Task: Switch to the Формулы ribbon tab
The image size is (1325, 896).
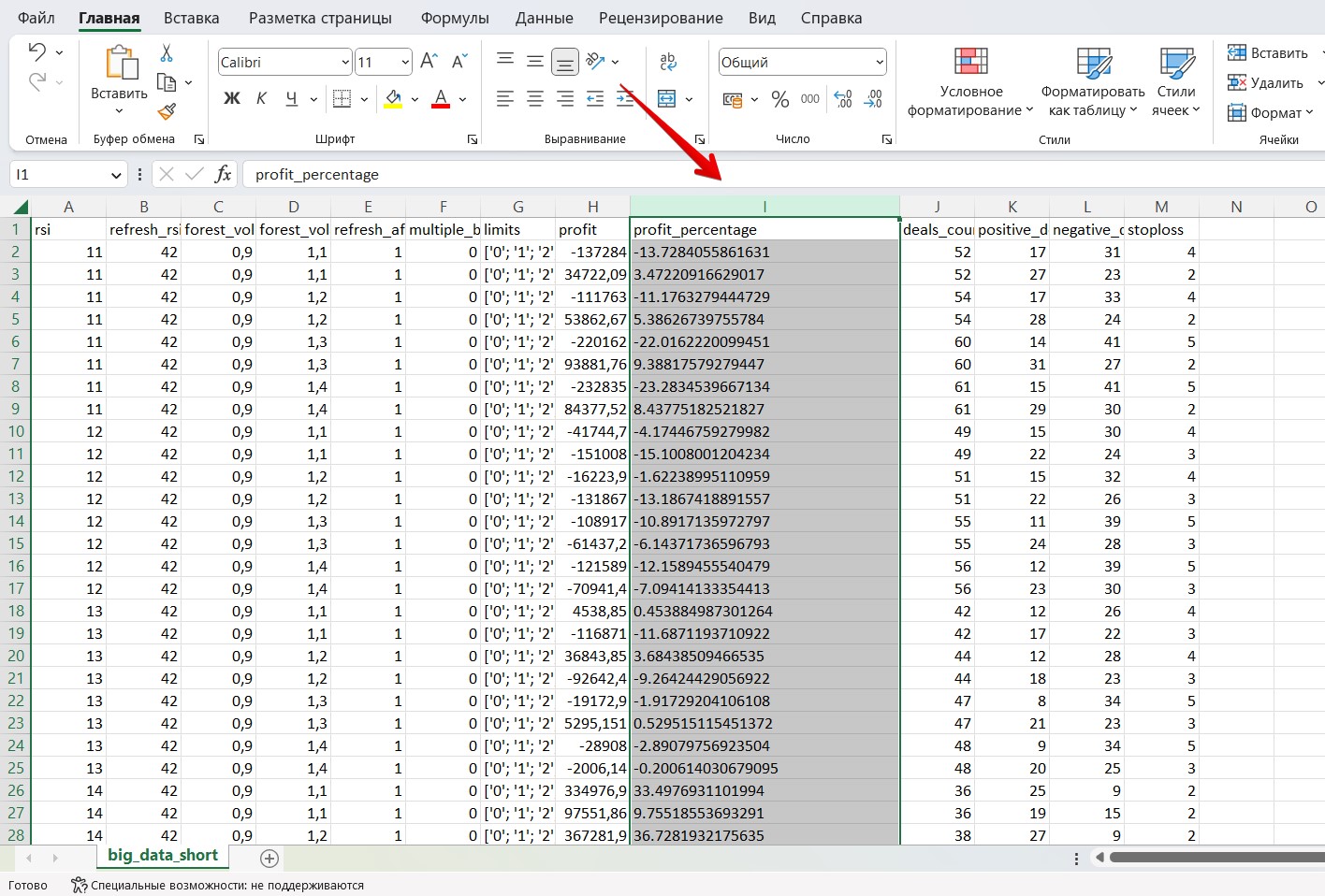Action: 455,18
